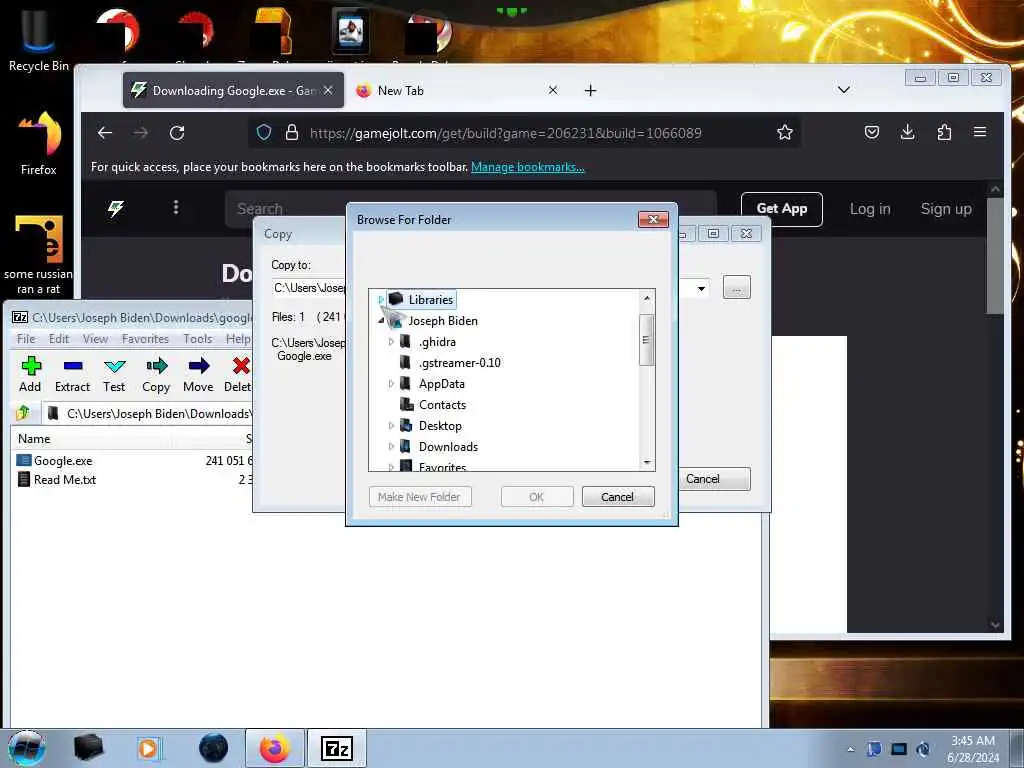Open the Firefox extensions icon
The image size is (1024, 768).
point(944,133)
